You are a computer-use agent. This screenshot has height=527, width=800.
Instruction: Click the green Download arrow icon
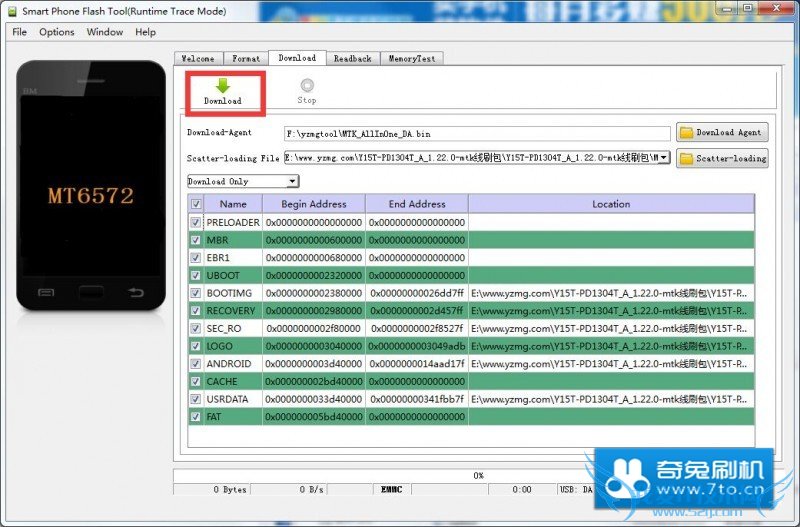[222, 87]
